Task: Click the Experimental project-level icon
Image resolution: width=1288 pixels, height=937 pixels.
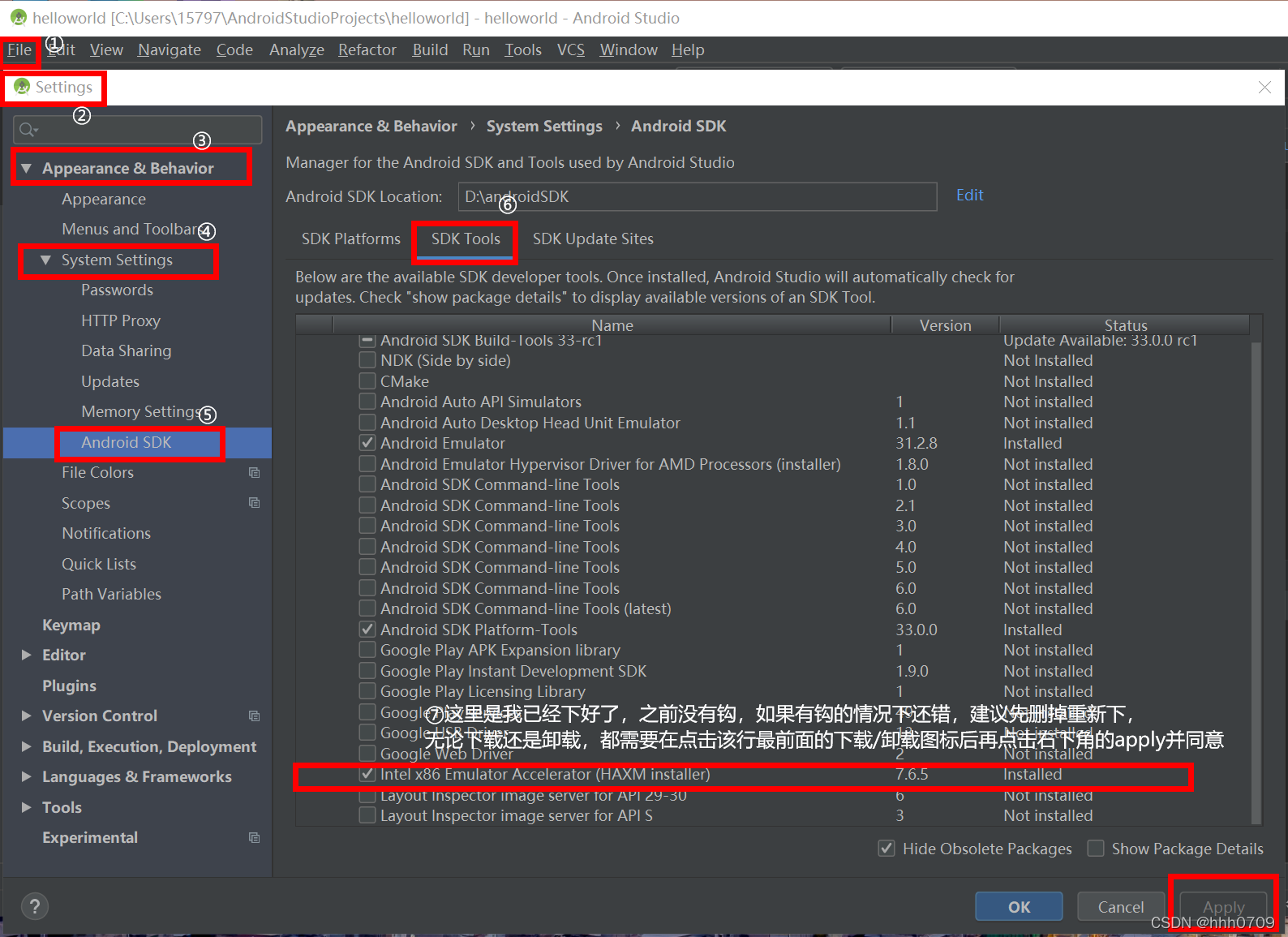Action: pos(254,837)
